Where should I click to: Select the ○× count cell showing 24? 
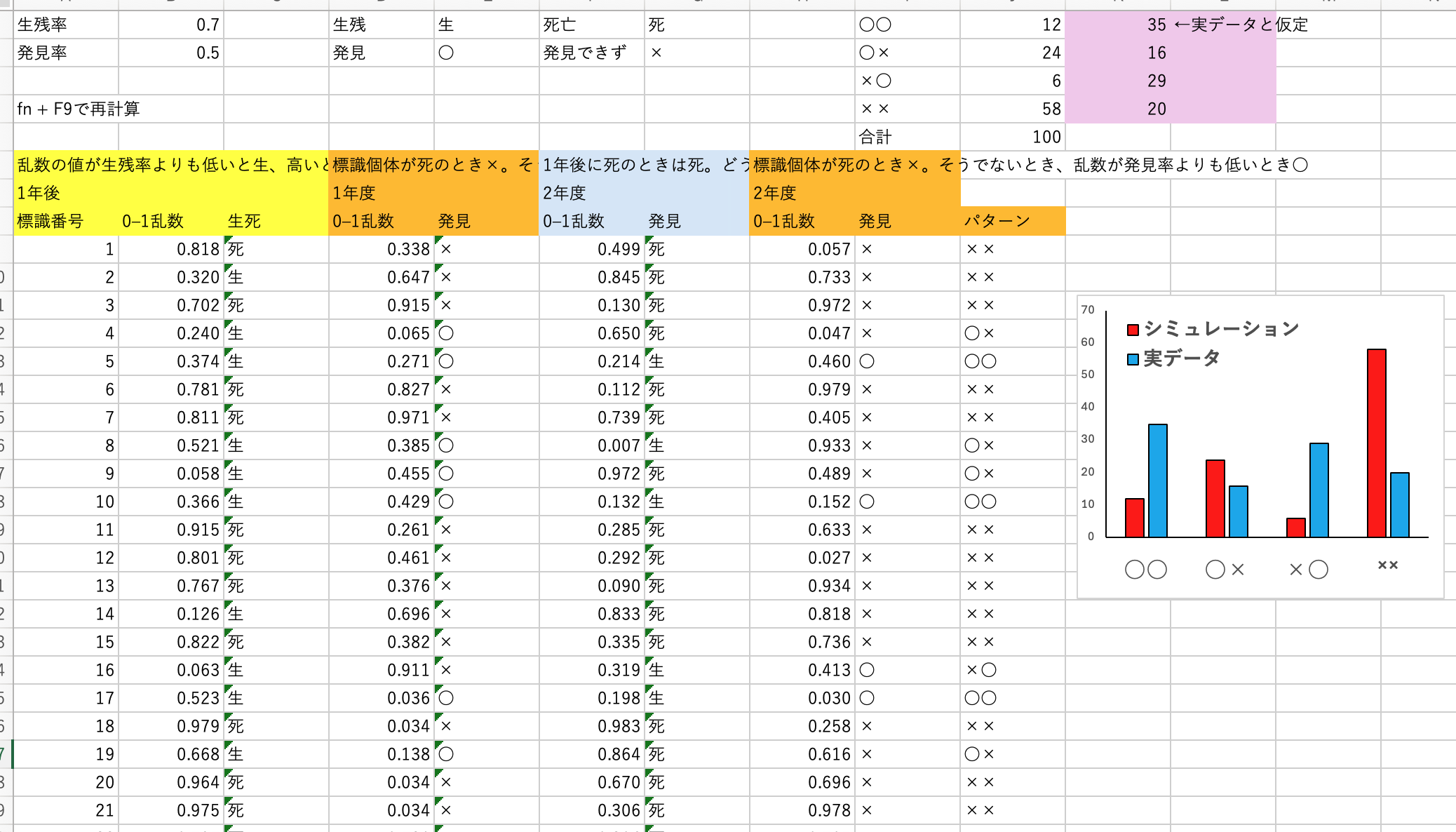point(1013,53)
